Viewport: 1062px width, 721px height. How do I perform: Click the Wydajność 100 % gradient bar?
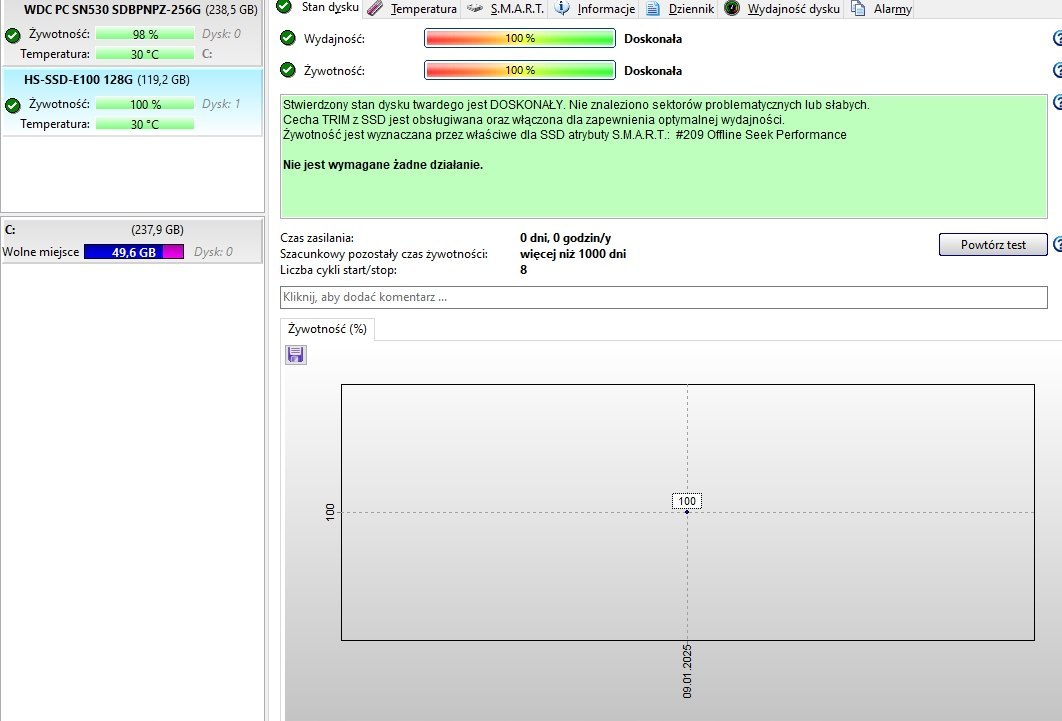(519, 39)
